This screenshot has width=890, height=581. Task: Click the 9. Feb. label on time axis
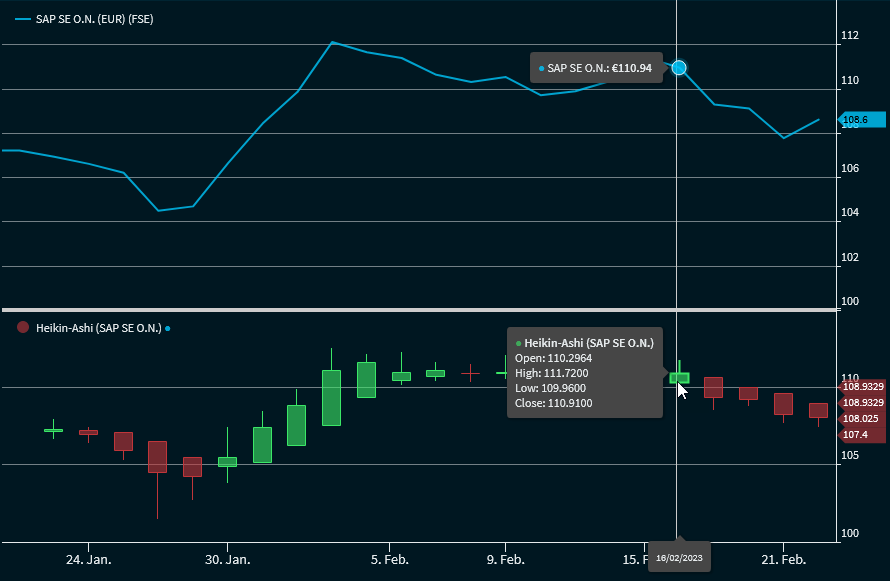click(505, 560)
